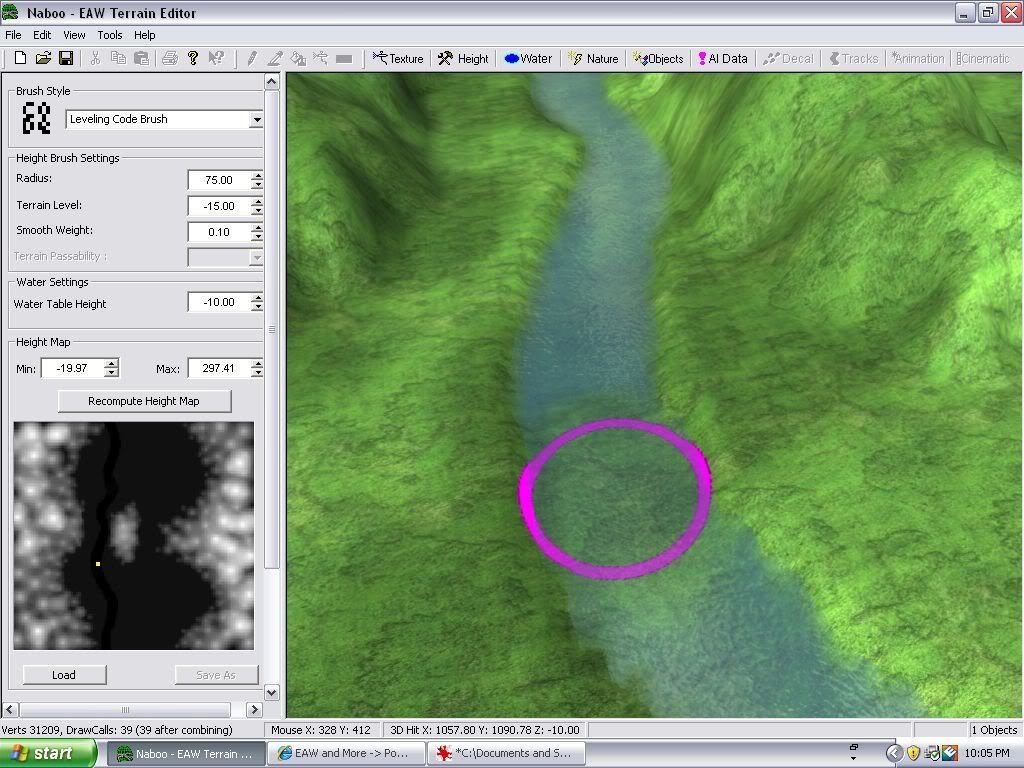Click the side panel scroll up arrow
1024x768 pixels.
tap(272, 82)
